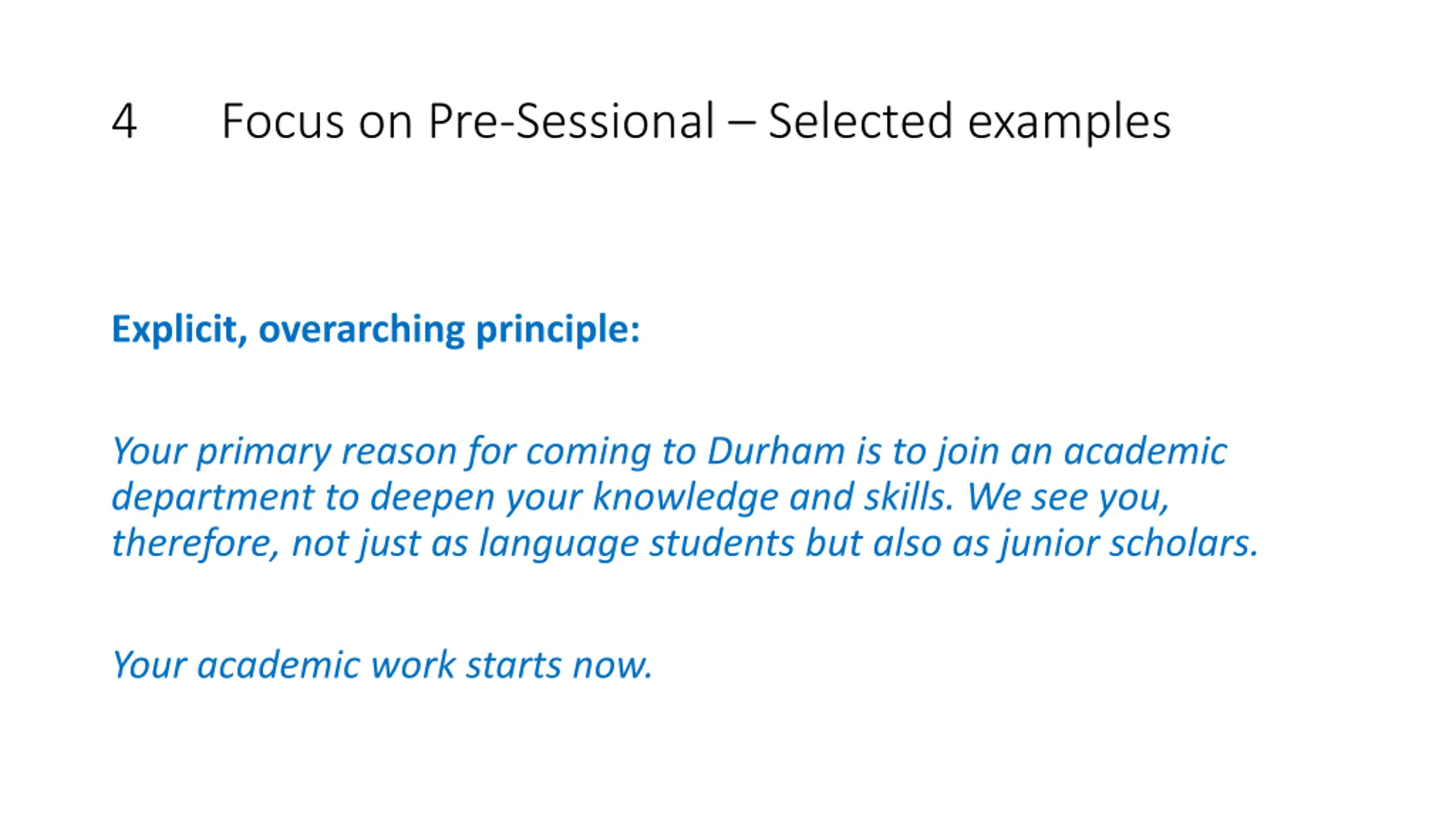This screenshot has width=1456, height=819.
Task: Click 'Selected examples' in the slide title
Action: [969, 122]
